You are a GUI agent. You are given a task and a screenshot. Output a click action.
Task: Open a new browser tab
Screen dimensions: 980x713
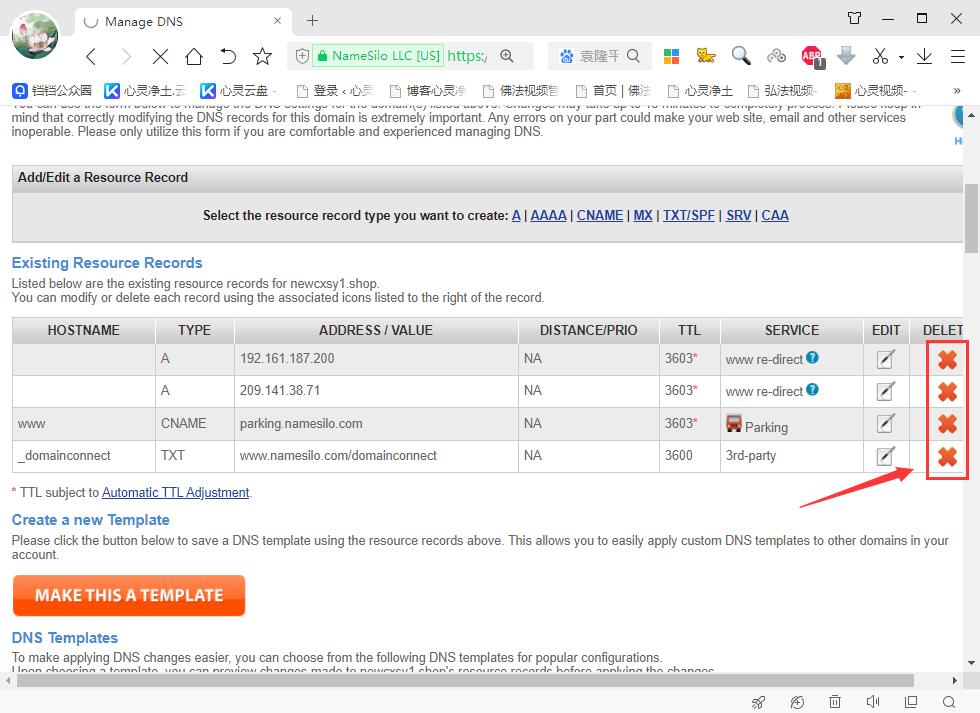[x=312, y=21]
